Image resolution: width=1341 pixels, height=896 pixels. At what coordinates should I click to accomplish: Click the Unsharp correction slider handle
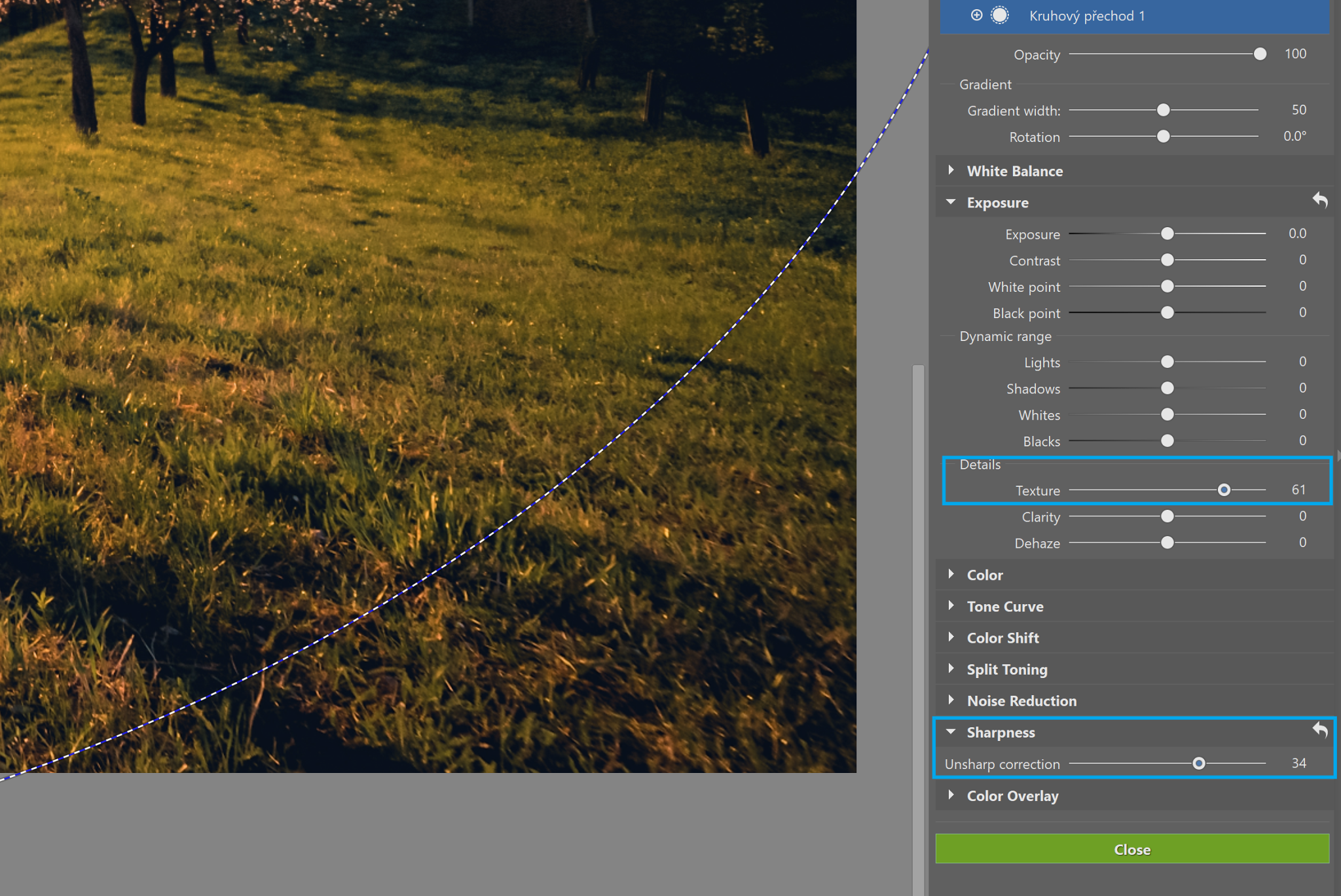pos(1198,763)
